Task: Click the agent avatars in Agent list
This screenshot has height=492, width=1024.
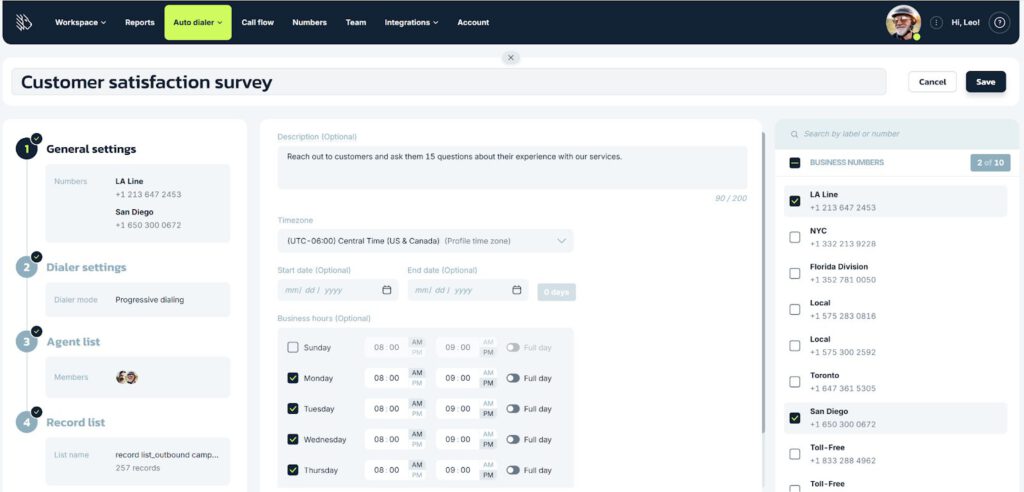Action: tap(126, 377)
